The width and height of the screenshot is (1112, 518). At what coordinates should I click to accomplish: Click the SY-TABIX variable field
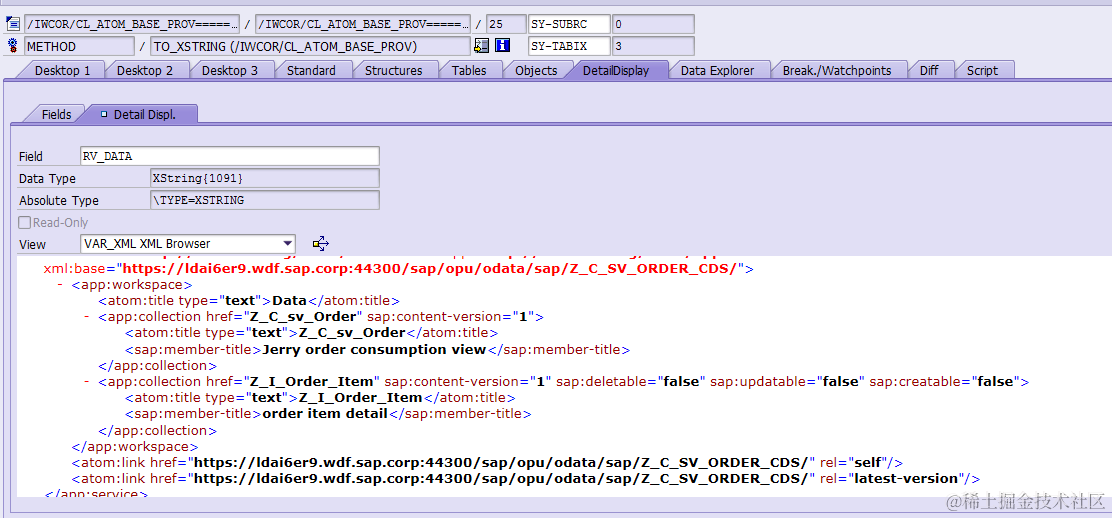point(569,46)
